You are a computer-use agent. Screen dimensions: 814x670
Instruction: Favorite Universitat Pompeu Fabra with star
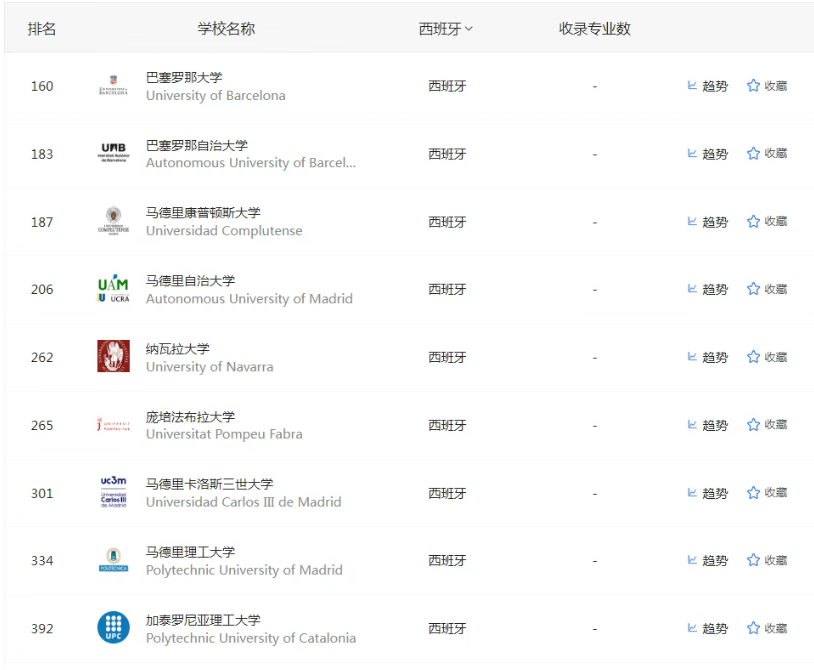(x=767, y=425)
